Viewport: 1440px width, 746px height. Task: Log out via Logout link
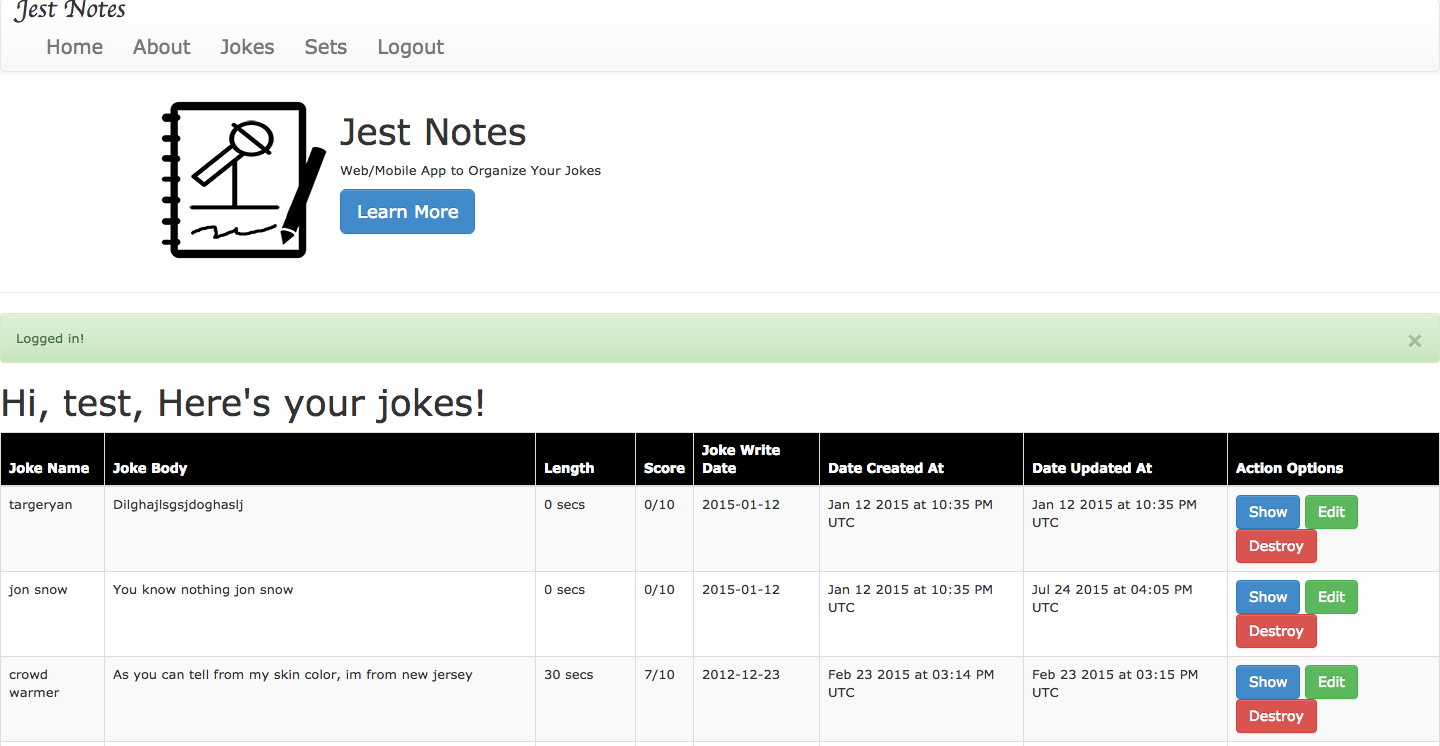[x=411, y=47]
